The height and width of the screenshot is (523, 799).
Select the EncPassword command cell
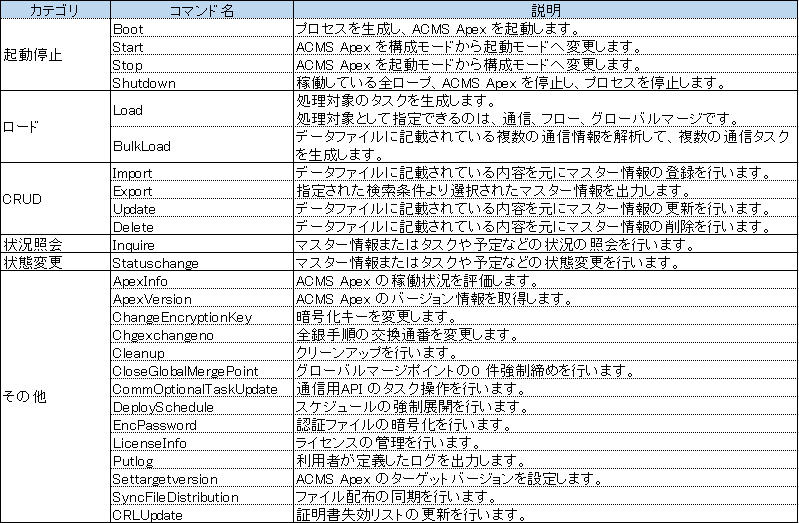point(201,424)
